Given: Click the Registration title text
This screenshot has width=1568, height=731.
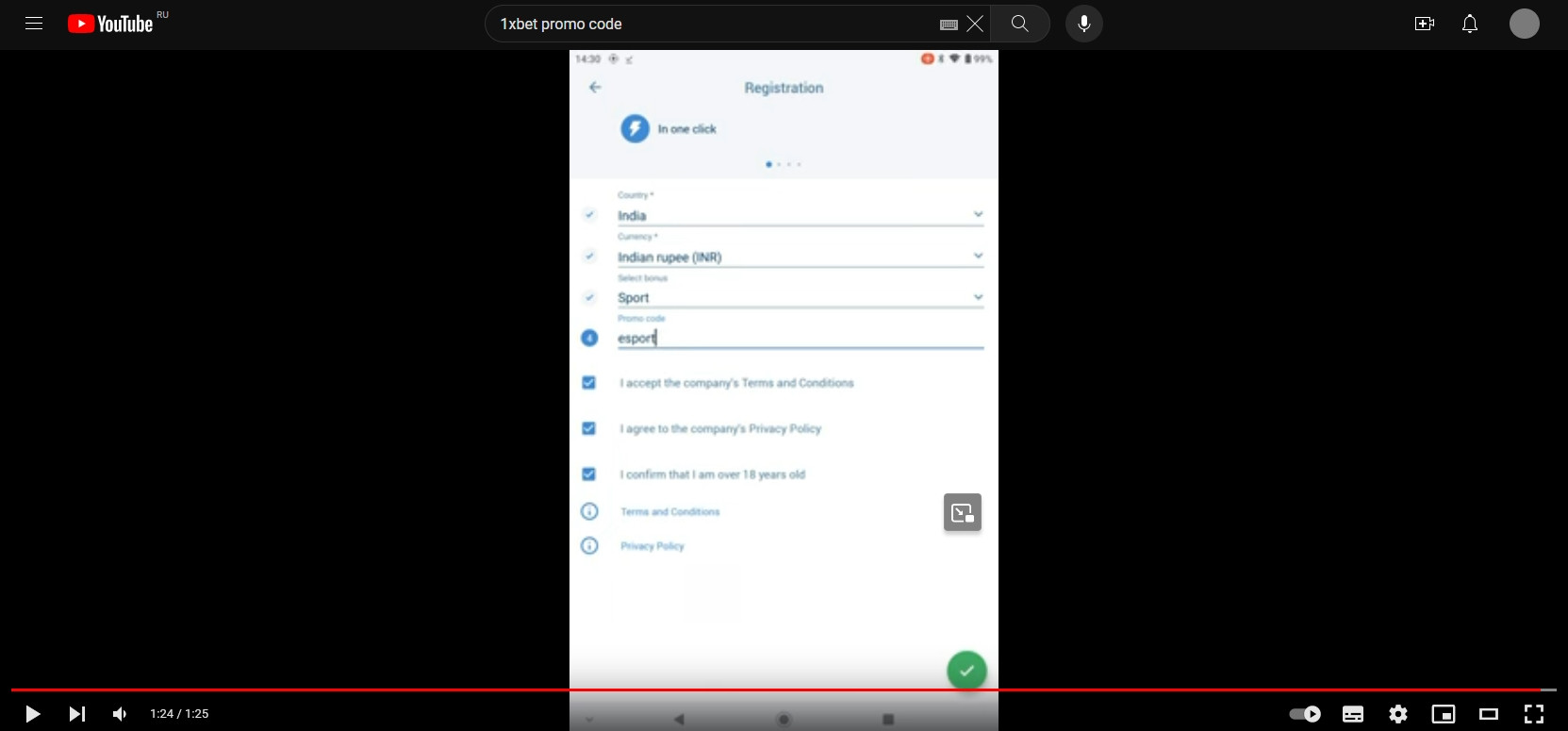Looking at the screenshot, I should pos(784,88).
